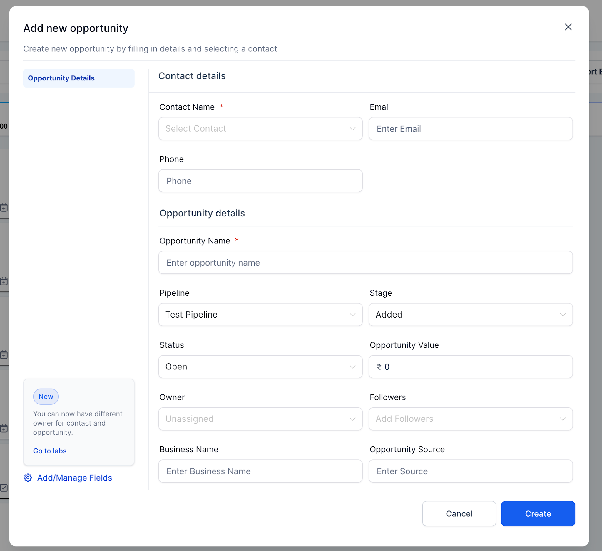
Task: Click the Opportunity details section heading
Action: tap(202, 213)
